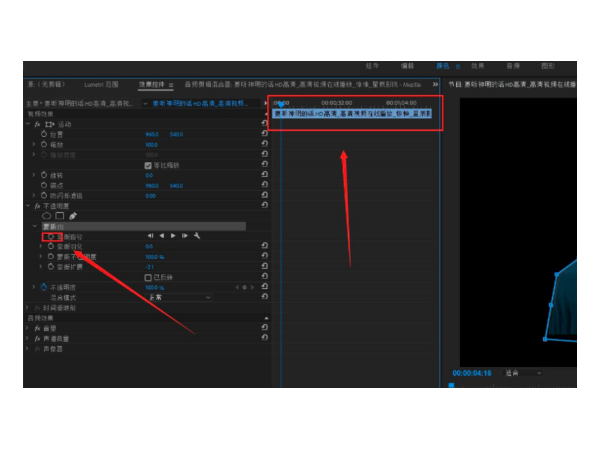Enable the mask Inverted checkbox (已反转)
Image resolution: width=600 pixels, height=450 pixels.
[149, 277]
